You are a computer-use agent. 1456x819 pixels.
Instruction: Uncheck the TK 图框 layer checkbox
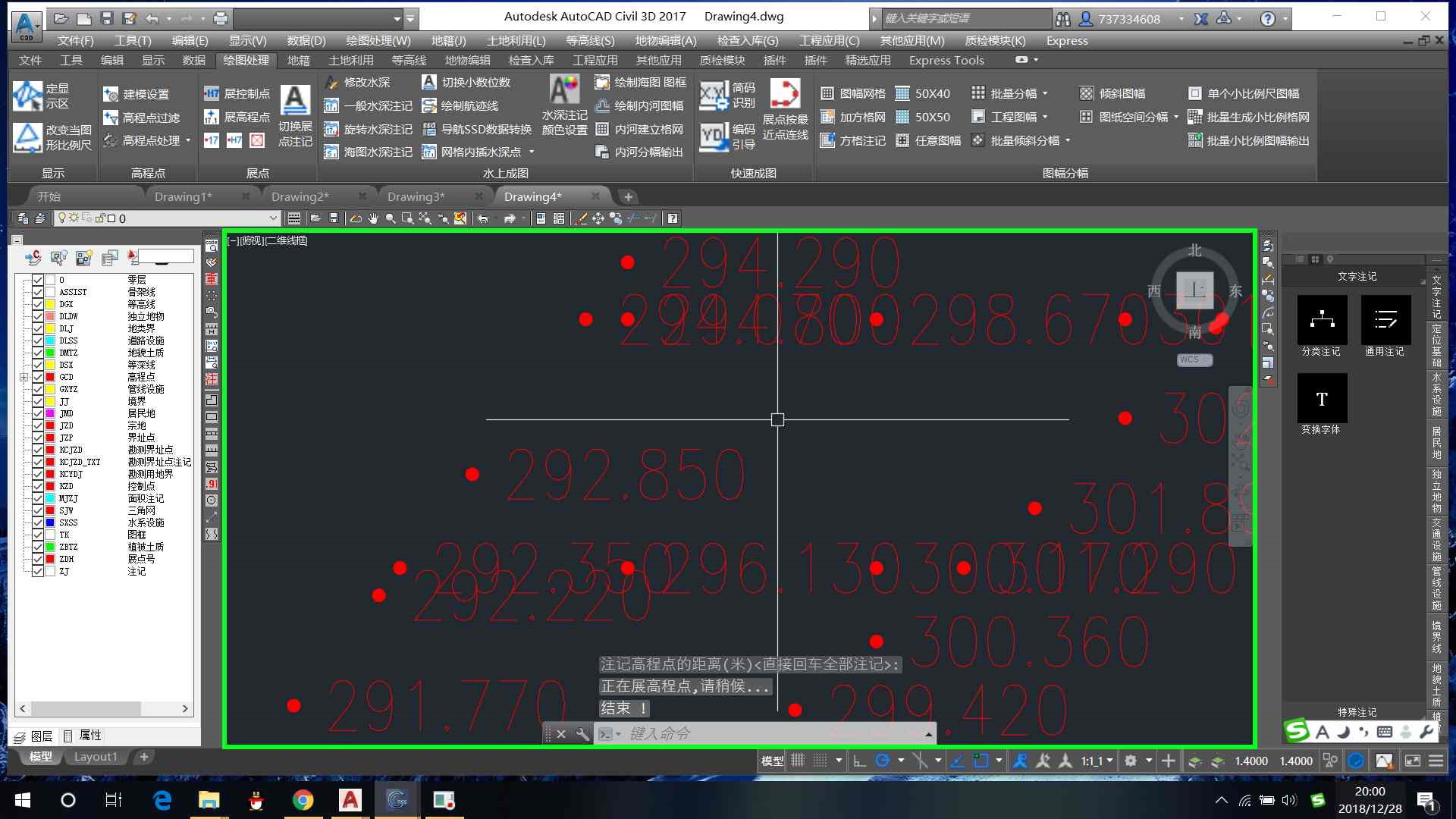click(x=37, y=535)
